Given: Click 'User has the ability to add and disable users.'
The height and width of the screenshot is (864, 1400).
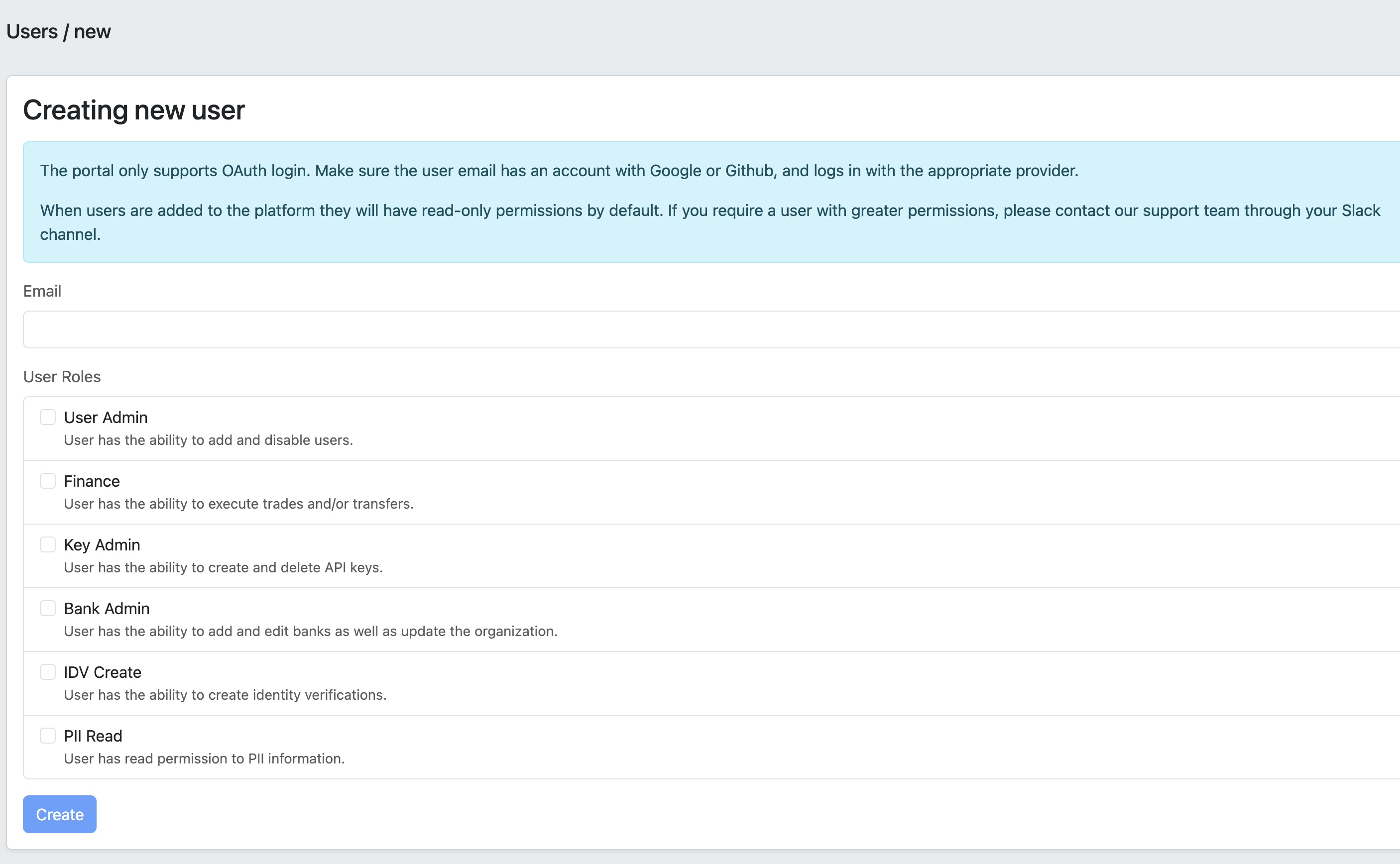Looking at the screenshot, I should tap(209, 440).
